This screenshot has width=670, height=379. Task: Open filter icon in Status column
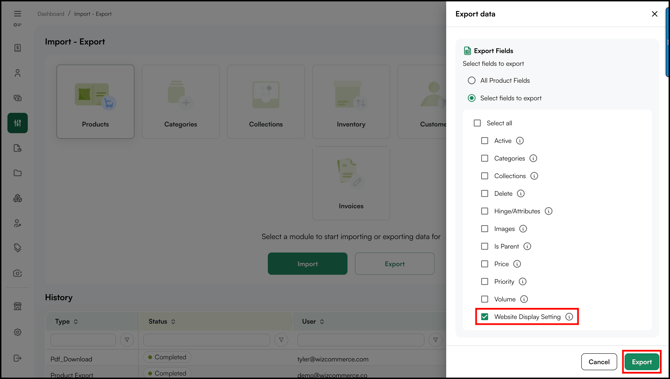pos(281,340)
